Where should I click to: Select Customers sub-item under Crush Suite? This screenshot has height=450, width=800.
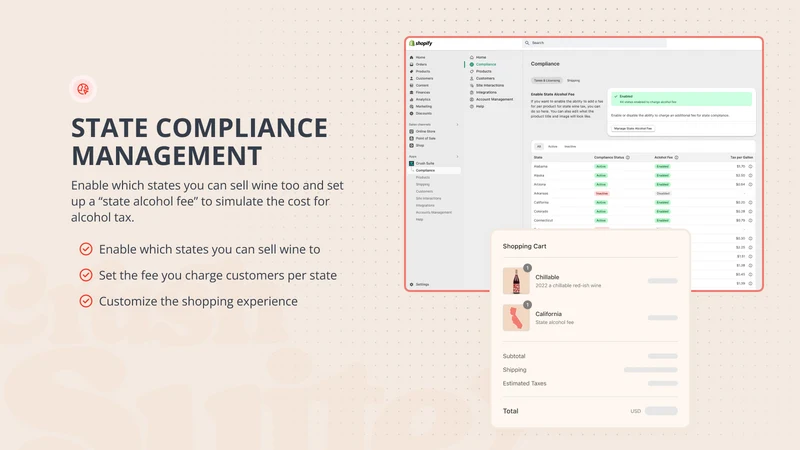[424, 191]
